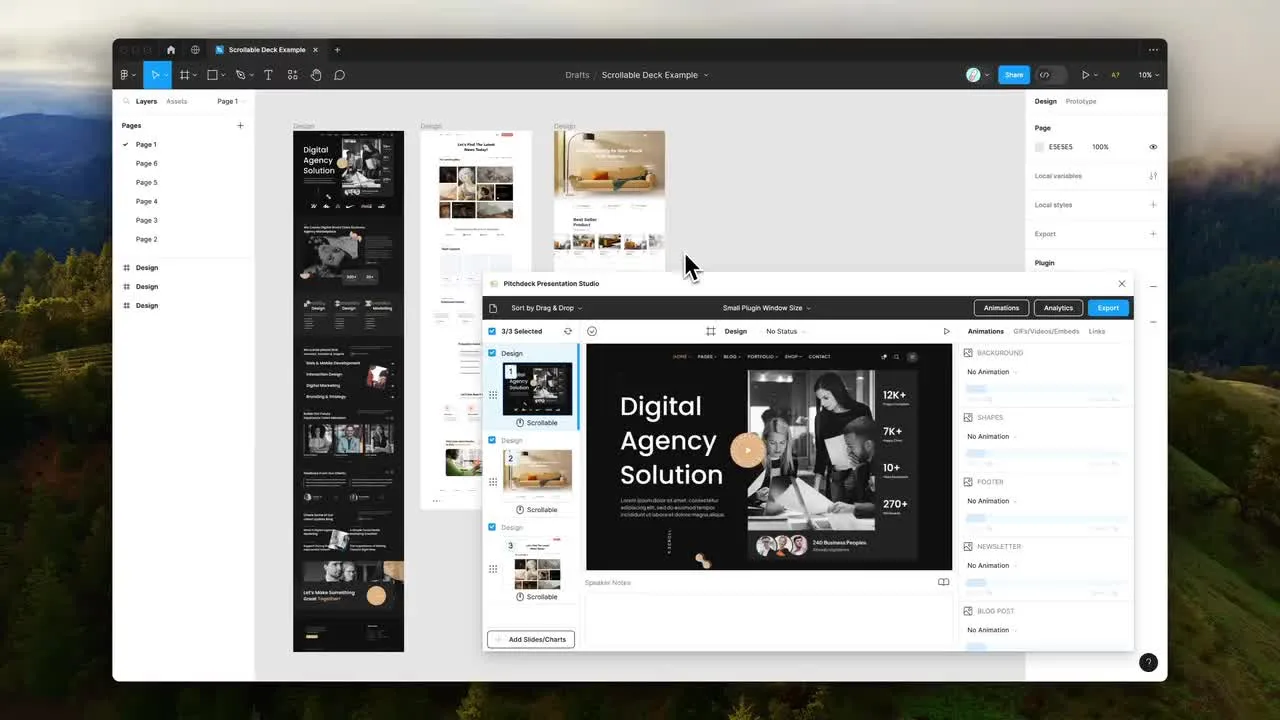This screenshot has width=1280, height=720.
Task: Toggle page background visibility eye
Action: (1153, 147)
